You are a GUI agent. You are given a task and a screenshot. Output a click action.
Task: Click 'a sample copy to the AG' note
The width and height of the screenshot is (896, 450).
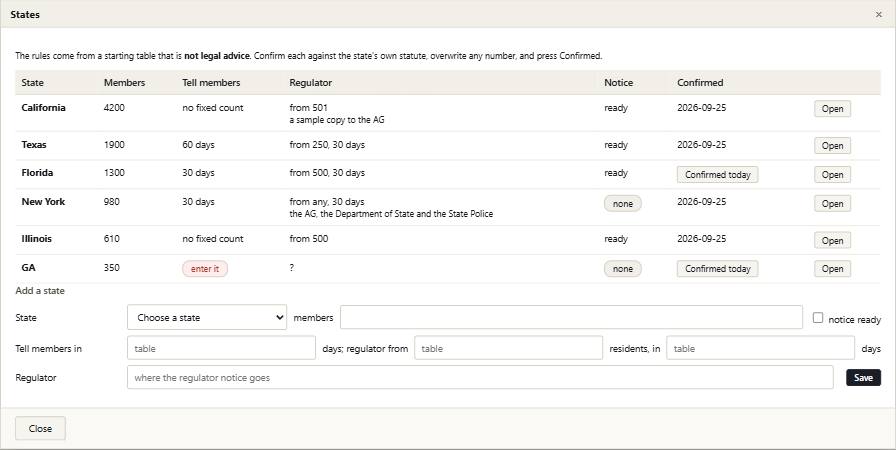pyautogui.click(x=337, y=120)
